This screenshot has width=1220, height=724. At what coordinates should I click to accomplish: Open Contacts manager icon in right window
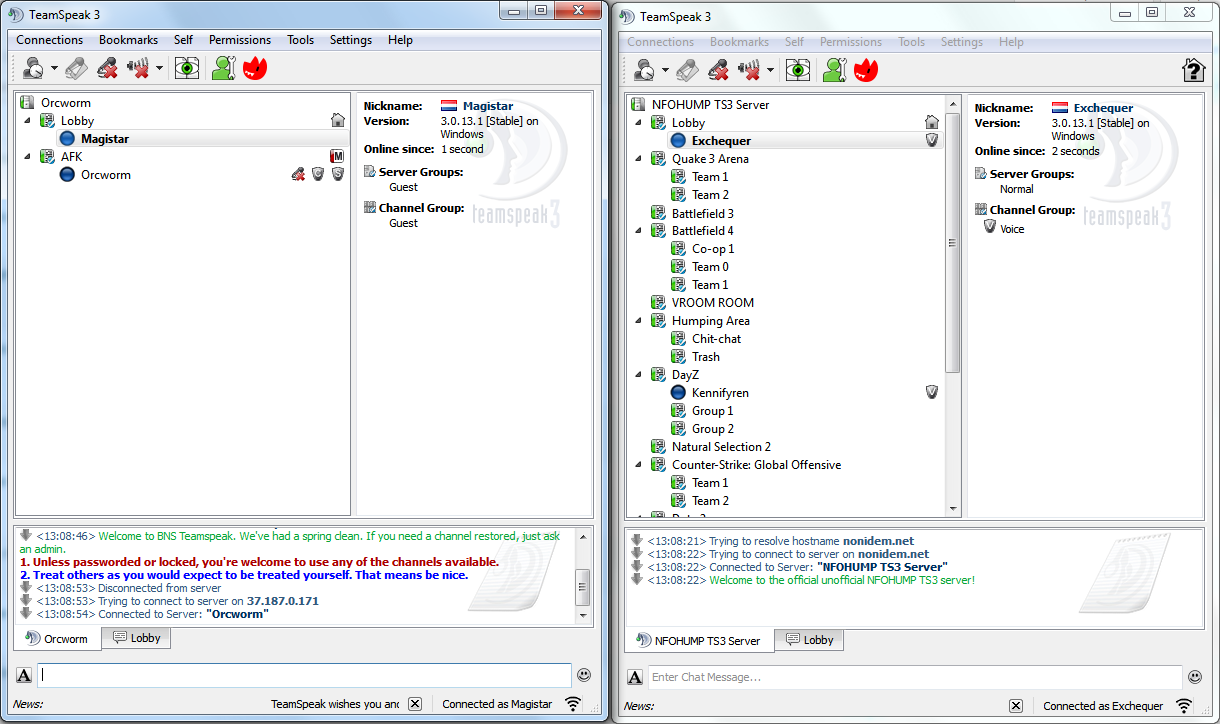click(x=834, y=70)
